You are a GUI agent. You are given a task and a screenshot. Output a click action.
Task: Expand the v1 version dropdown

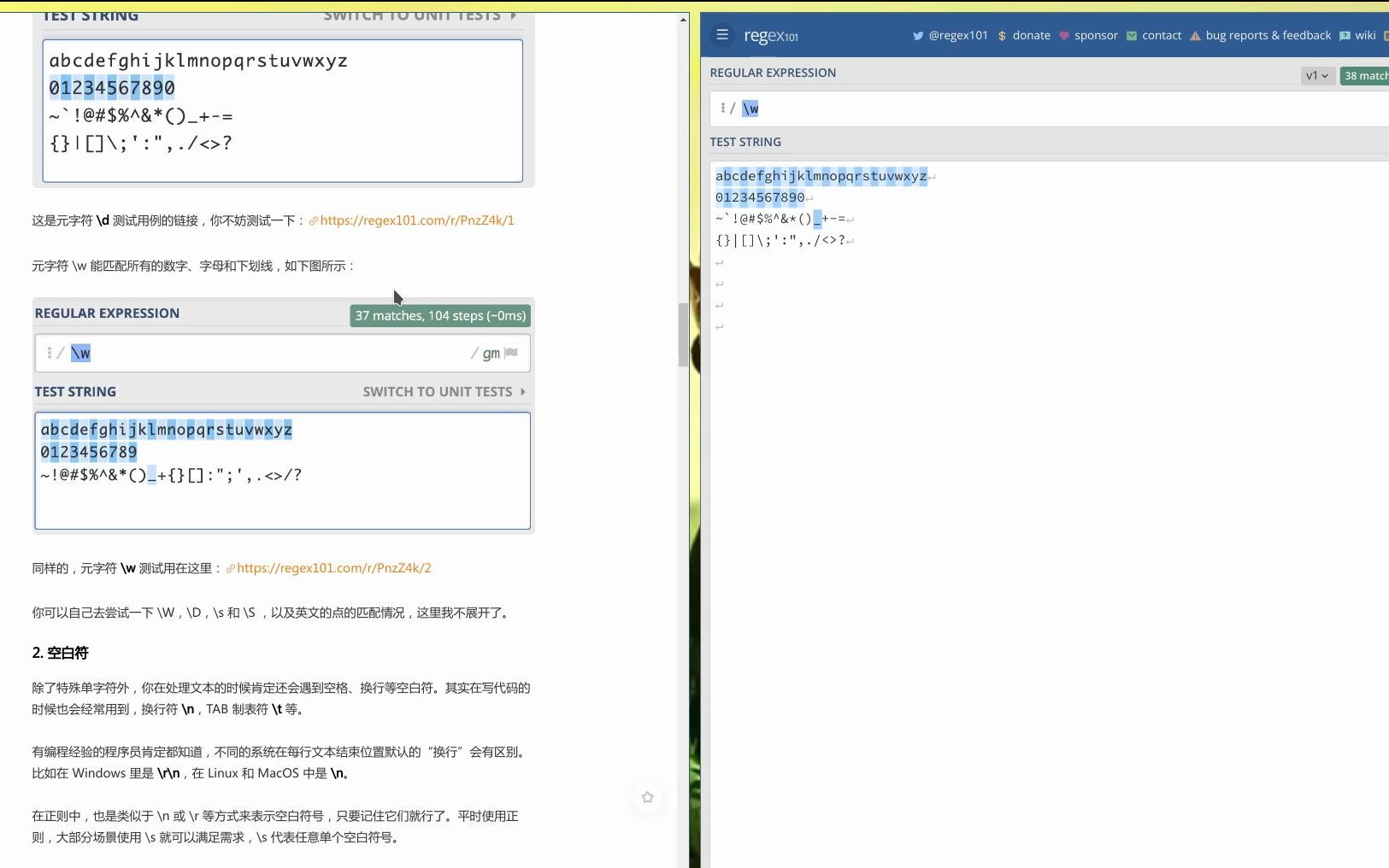coord(1317,76)
